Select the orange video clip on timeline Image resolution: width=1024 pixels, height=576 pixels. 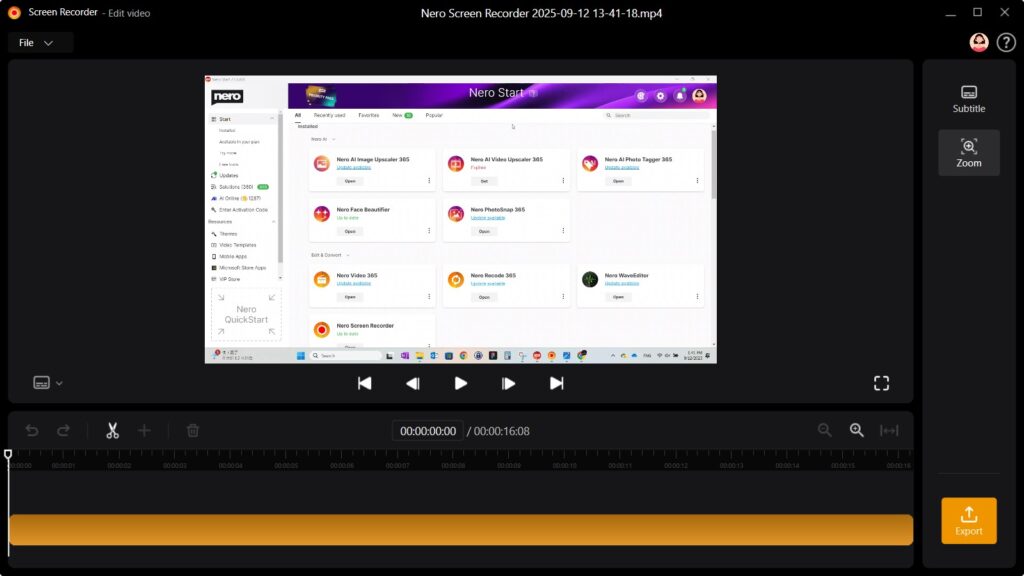point(460,529)
